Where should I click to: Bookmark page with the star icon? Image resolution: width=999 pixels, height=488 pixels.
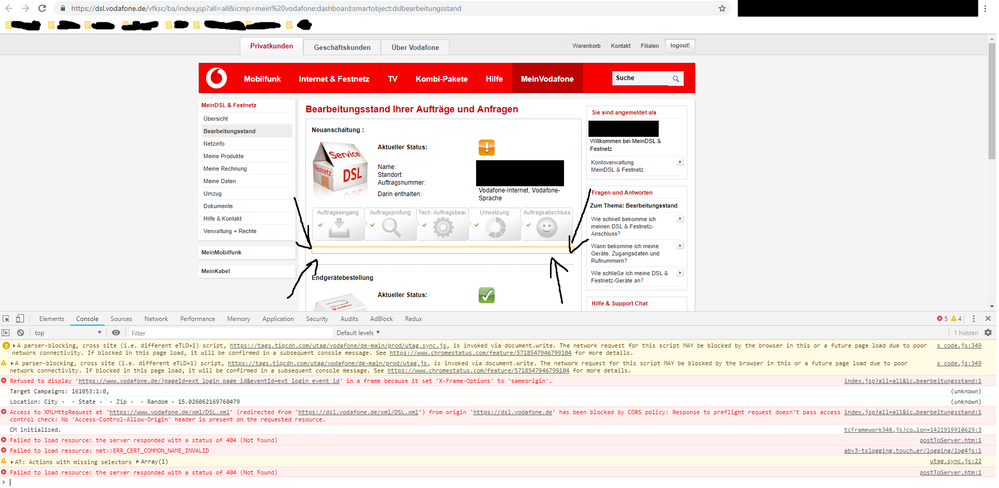click(x=722, y=8)
